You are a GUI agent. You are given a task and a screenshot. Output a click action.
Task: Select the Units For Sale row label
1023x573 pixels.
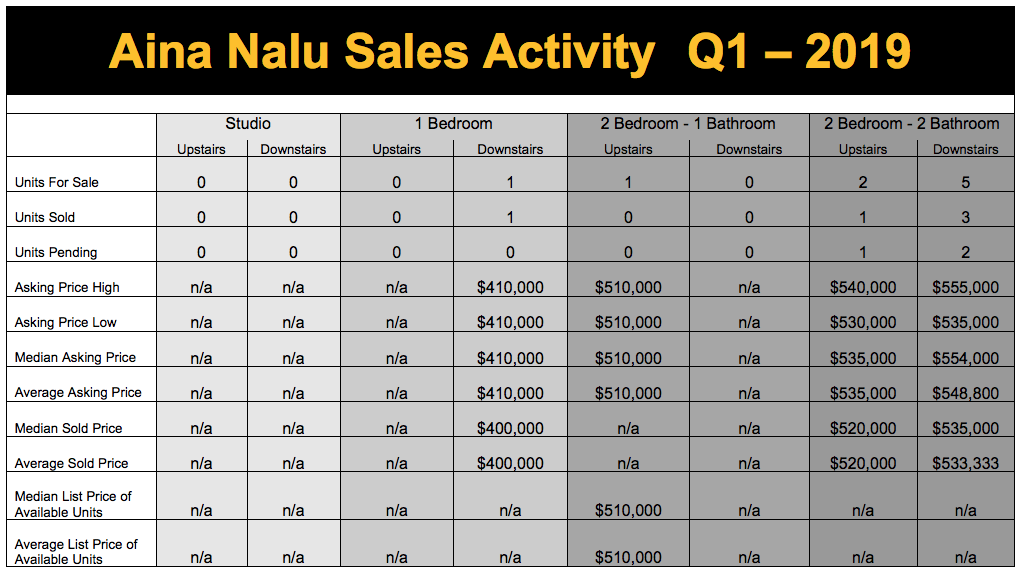click(57, 183)
